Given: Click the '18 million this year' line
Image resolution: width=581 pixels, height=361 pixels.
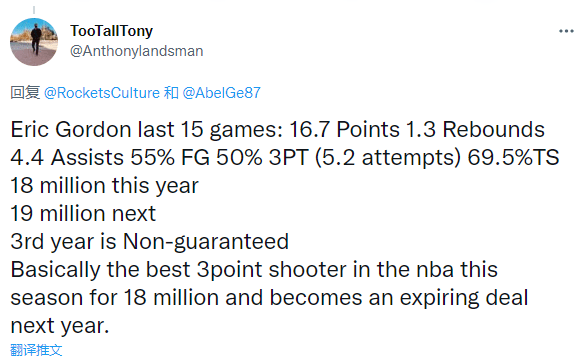Looking at the screenshot, I should 104,186.
